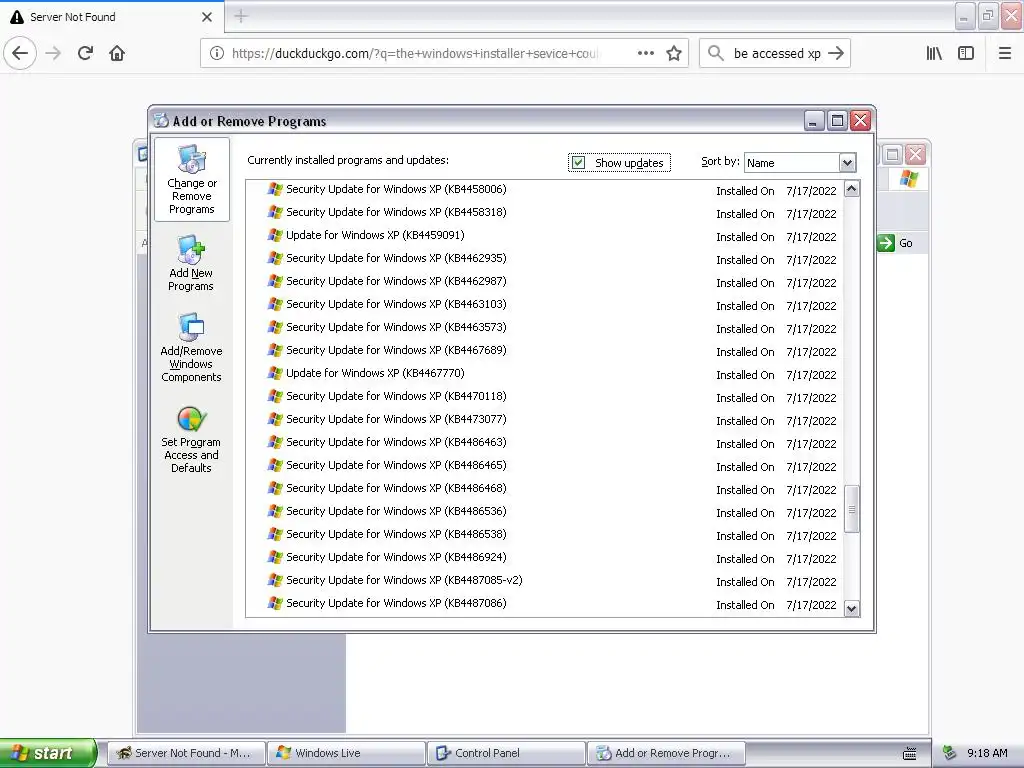The width and height of the screenshot is (1024, 768).
Task: Click the 9:18 AM taskbar clock
Action: (x=987, y=753)
